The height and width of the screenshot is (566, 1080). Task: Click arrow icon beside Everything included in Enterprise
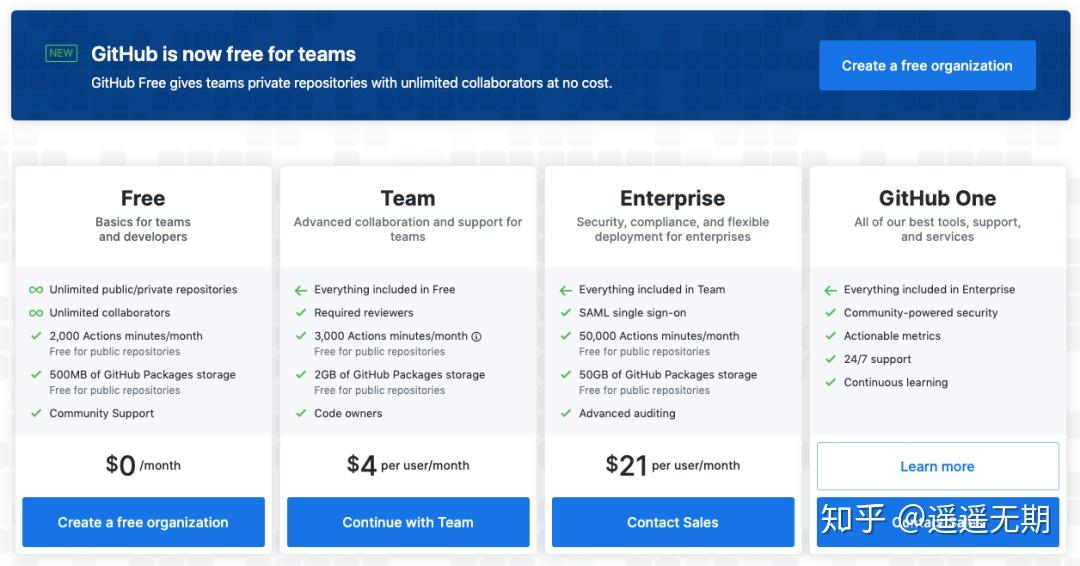830,290
